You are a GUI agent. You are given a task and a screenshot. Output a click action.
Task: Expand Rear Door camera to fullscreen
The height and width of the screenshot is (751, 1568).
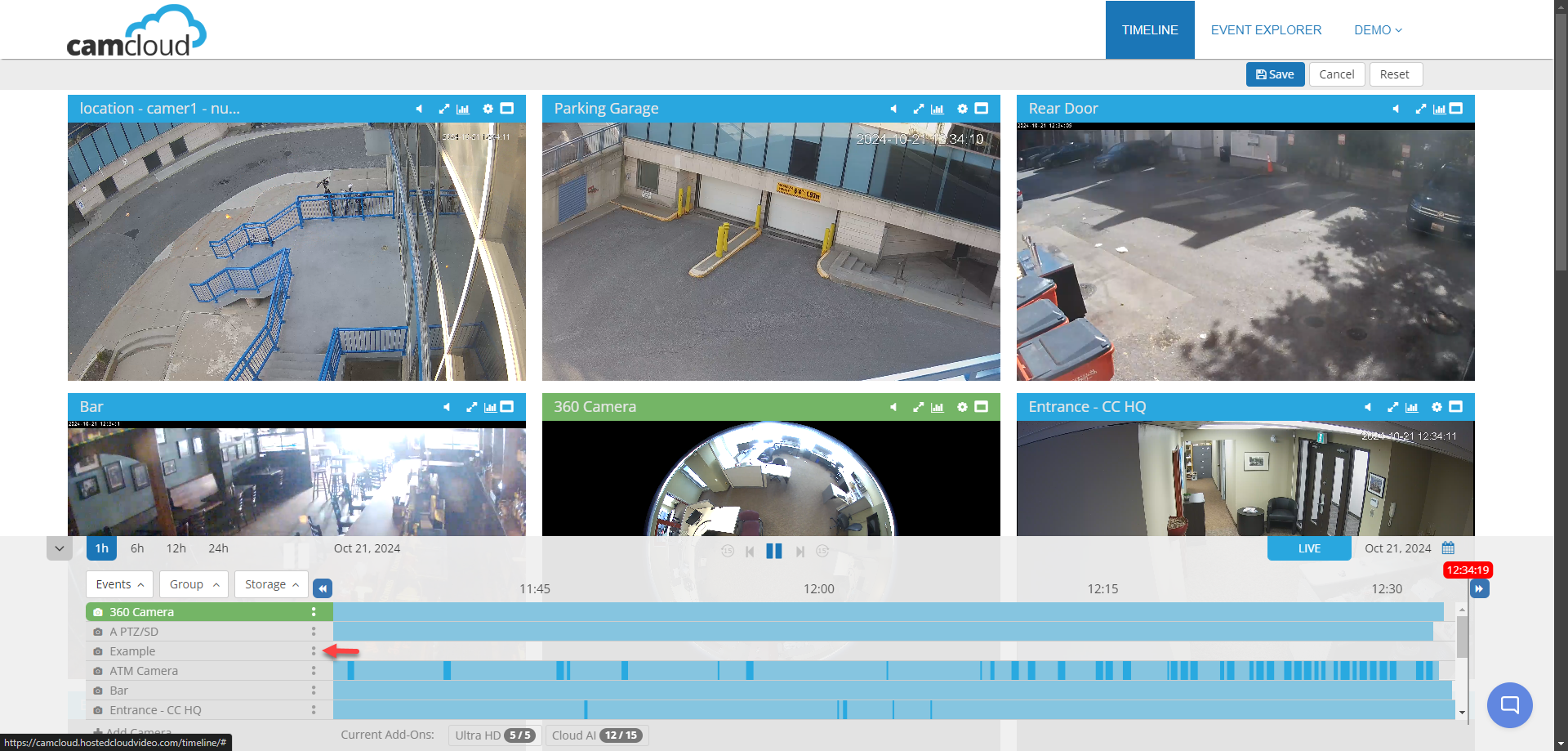[x=1420, y=109]
